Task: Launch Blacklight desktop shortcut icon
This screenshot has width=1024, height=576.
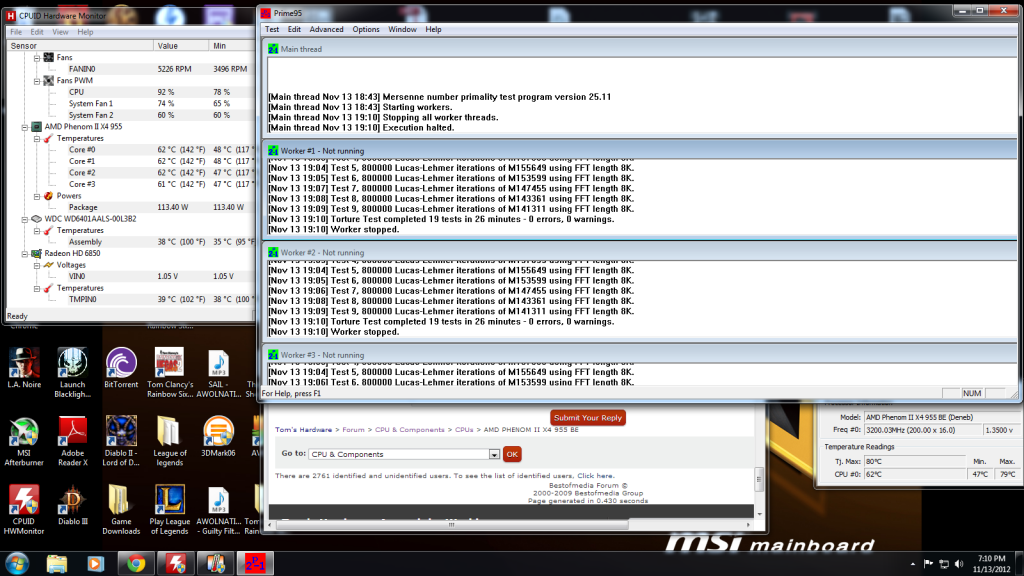Action: pos(72,372)
